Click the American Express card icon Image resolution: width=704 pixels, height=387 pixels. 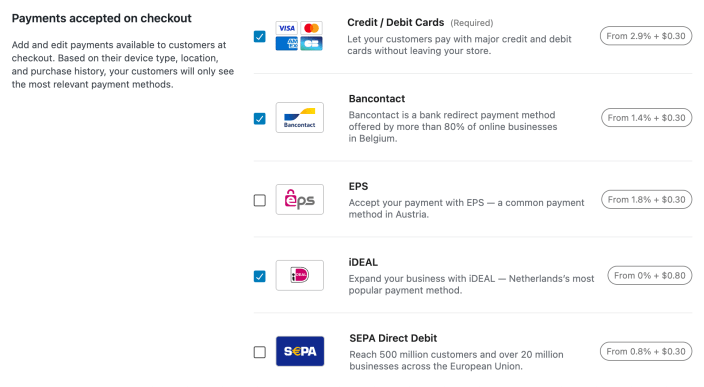pyautogui.click(x=286, y=44)
